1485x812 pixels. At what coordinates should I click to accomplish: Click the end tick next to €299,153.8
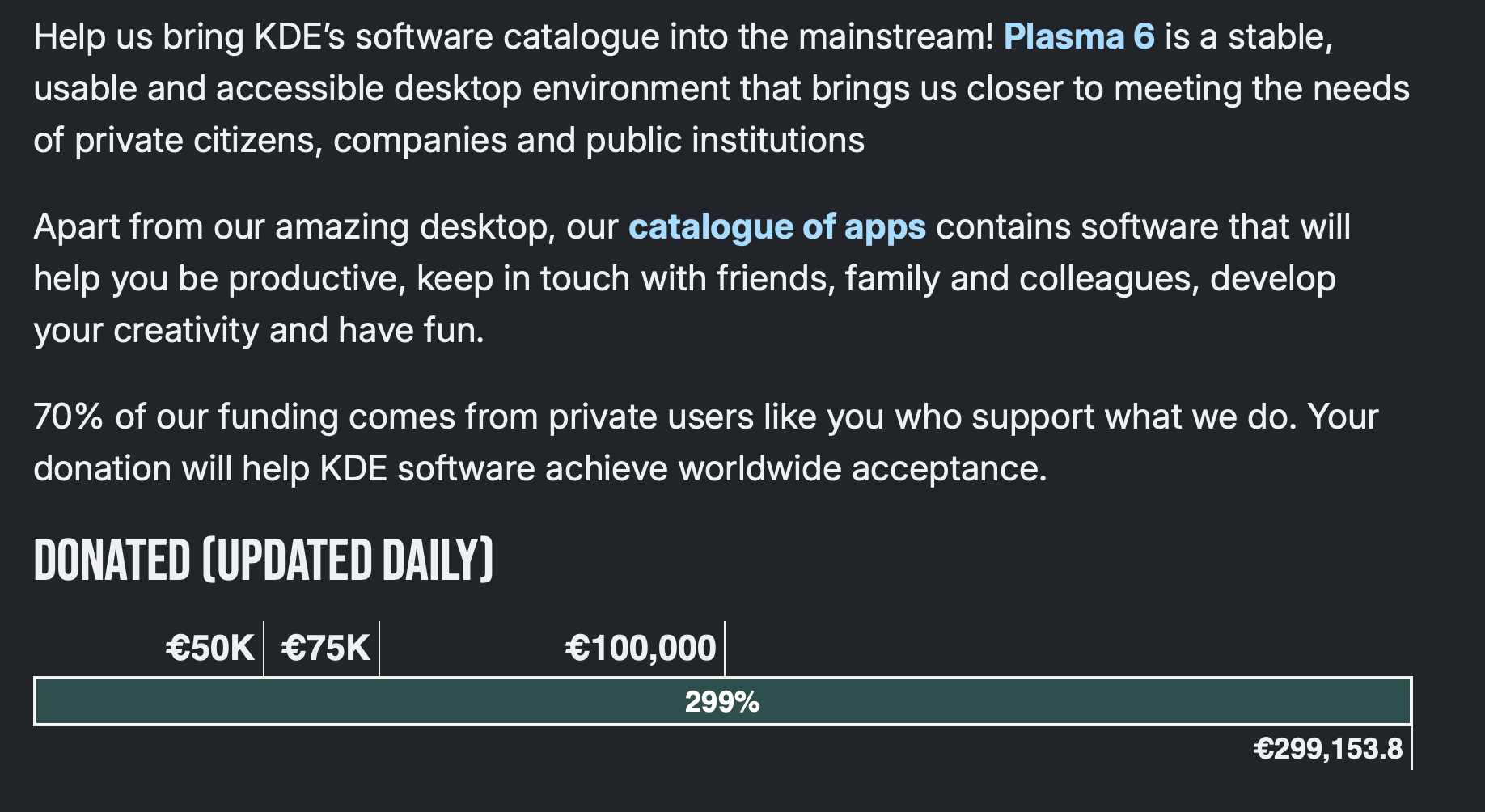coord(1412,749)
